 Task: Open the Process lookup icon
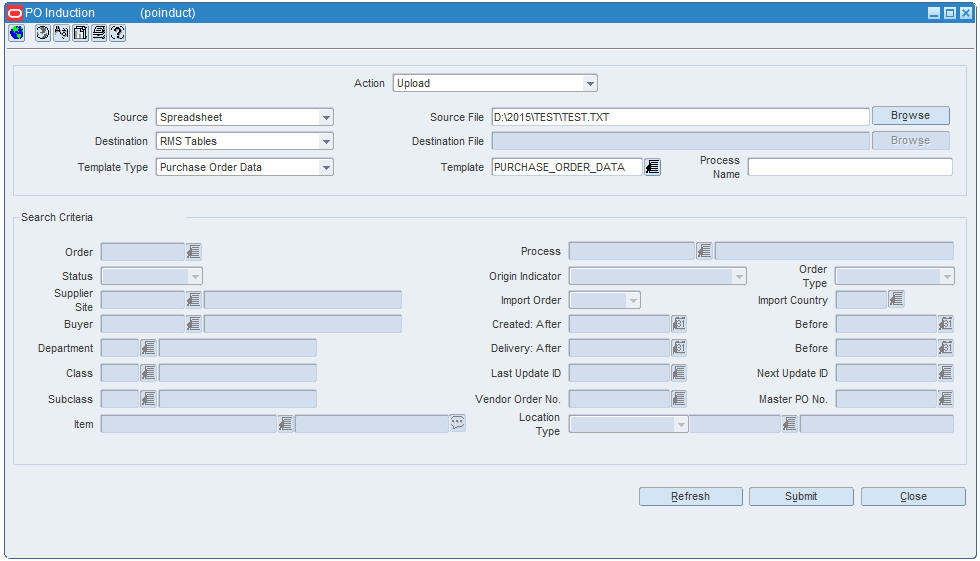(704, 251)
